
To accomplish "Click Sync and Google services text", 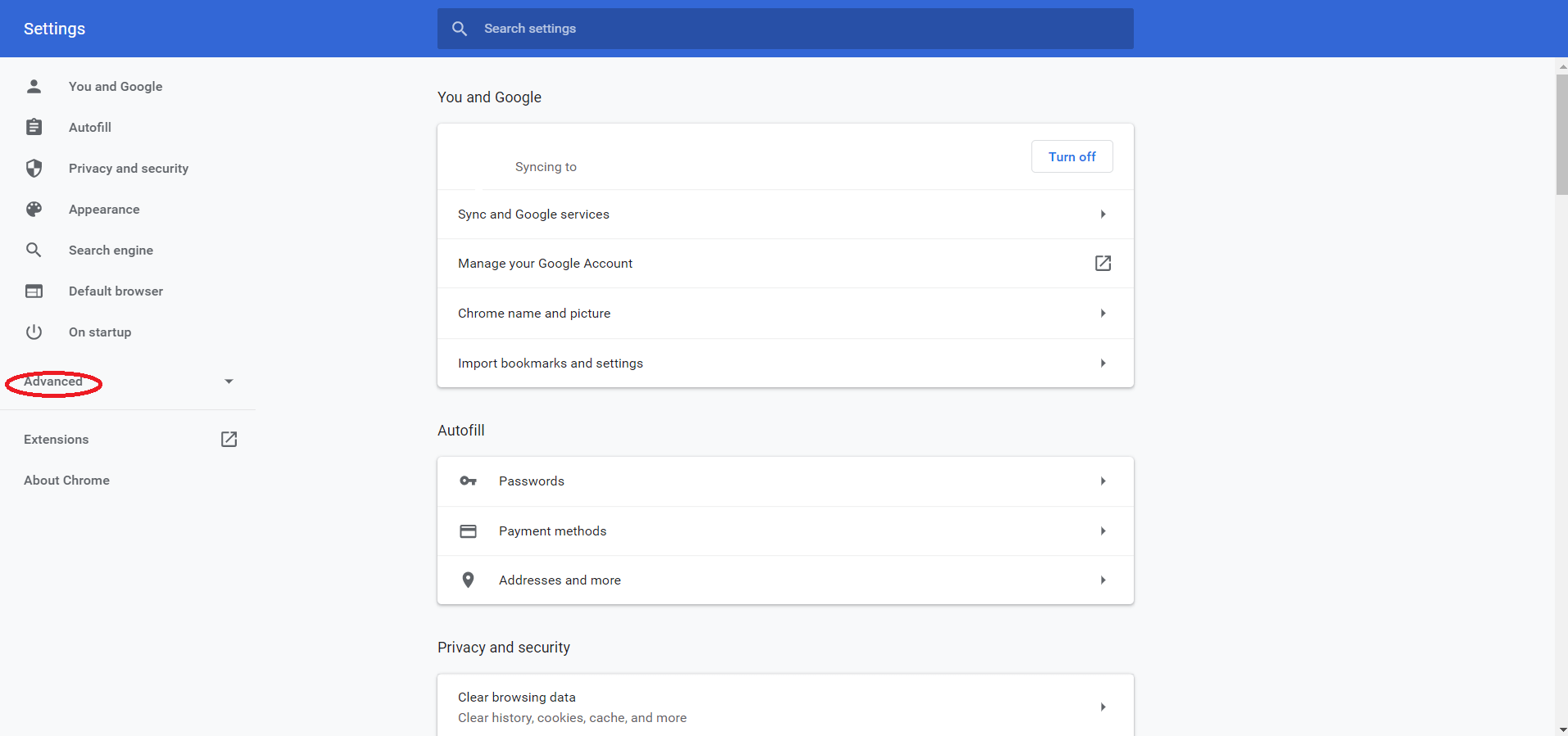I will coord(533,214).
